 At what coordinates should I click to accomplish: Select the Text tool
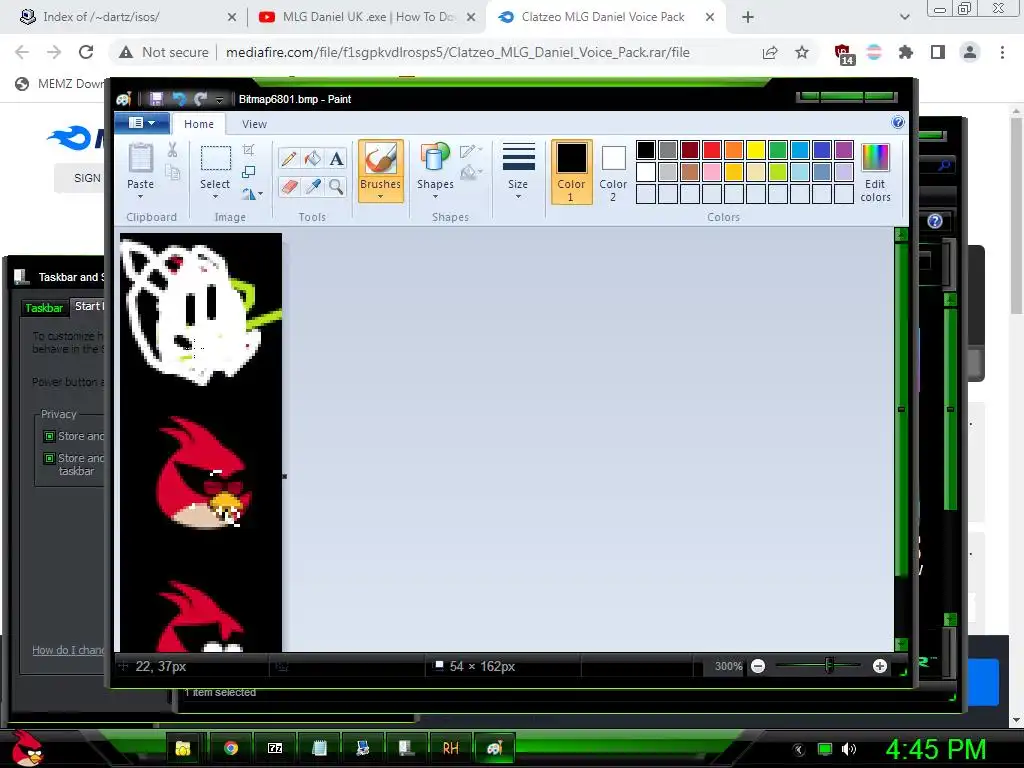click(x=336, y=159)
